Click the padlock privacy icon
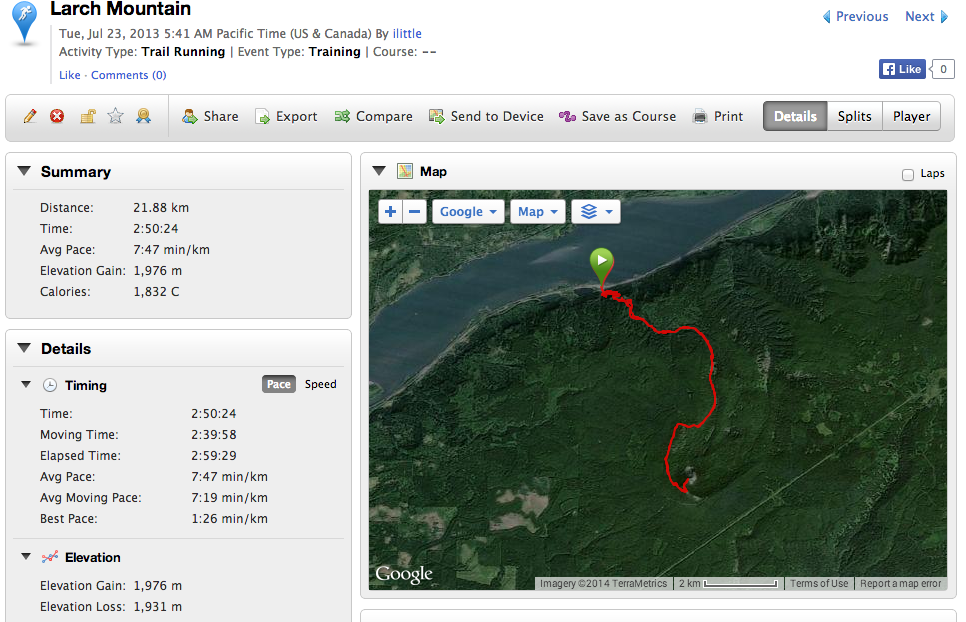Viewport: 966px width, 622px height. [x=87, y=116]
